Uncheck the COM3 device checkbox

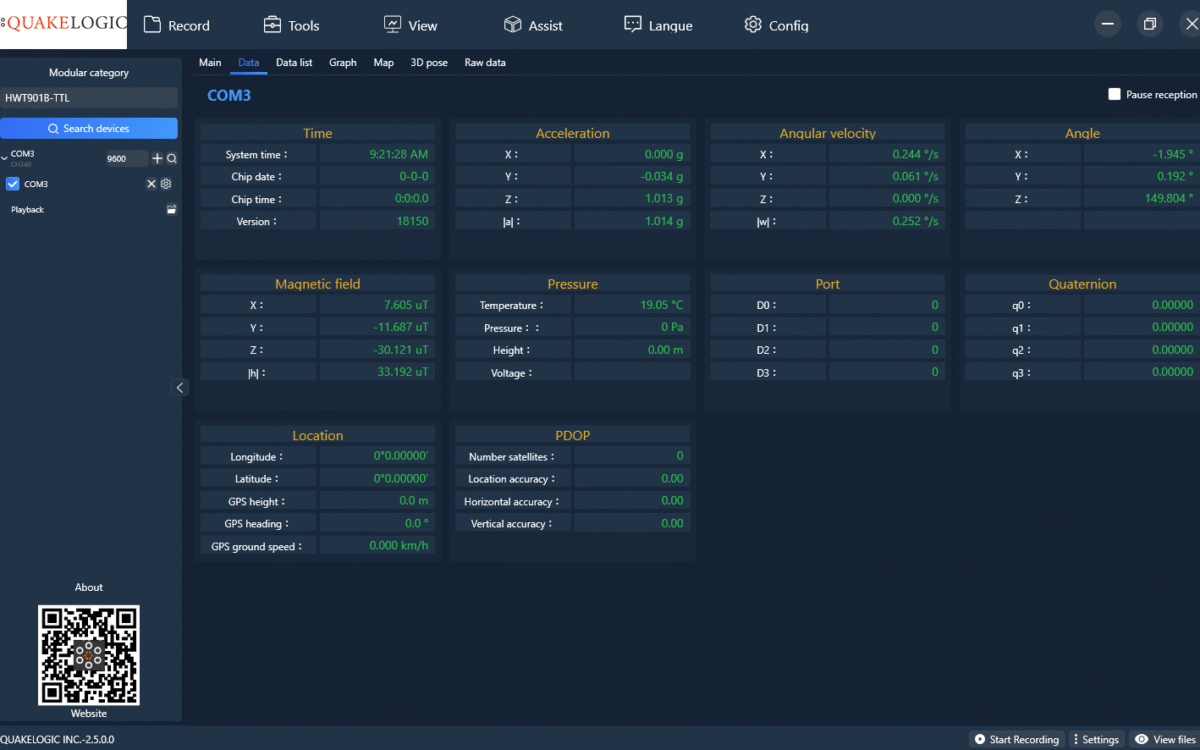[x=13, y=184]
